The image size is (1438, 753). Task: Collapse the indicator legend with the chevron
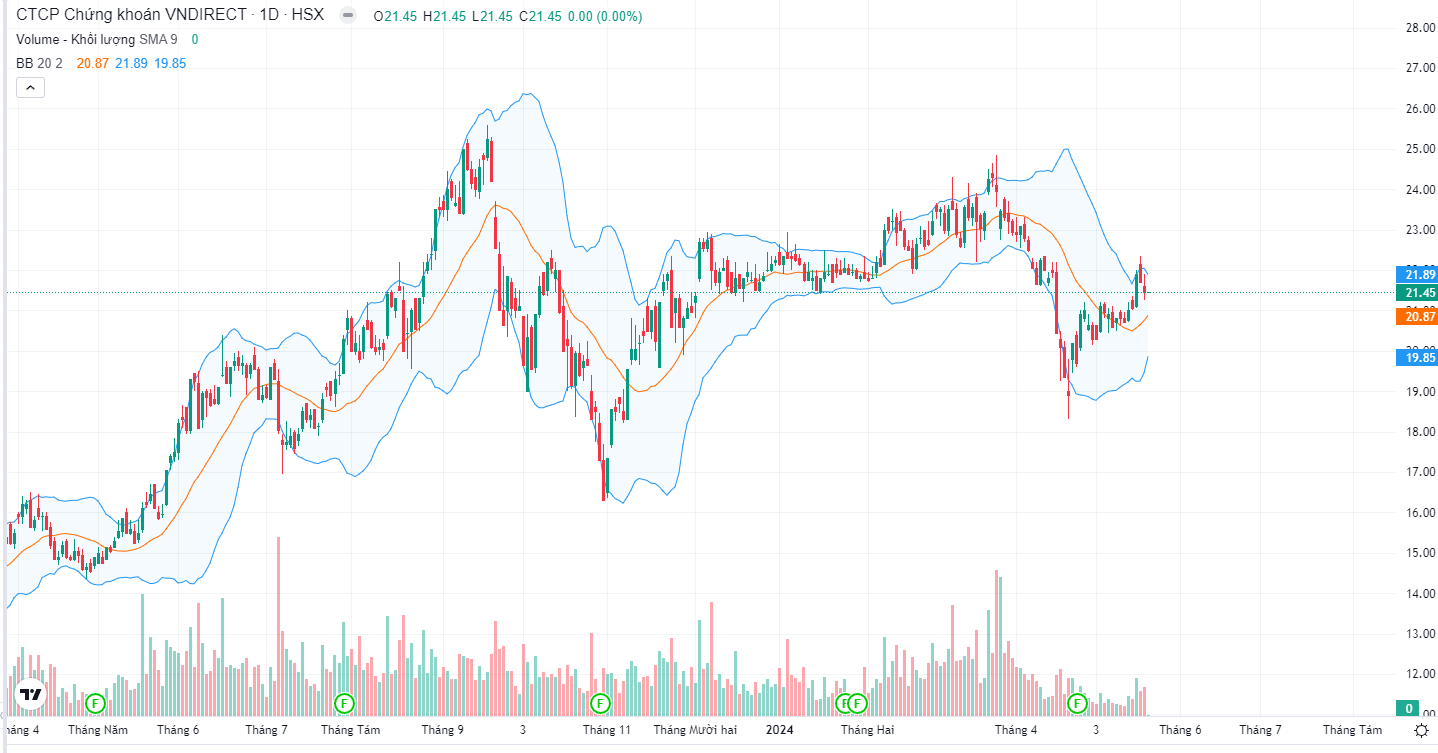point(30,88)
